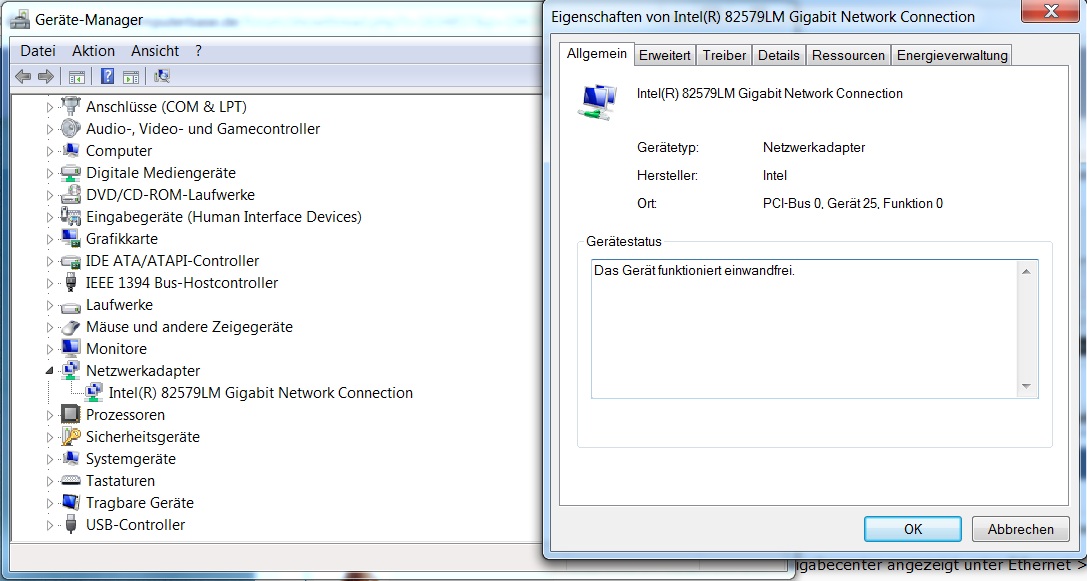
Task: Switch to the Ressourcen tab
Action: click(x=849, y=55)
